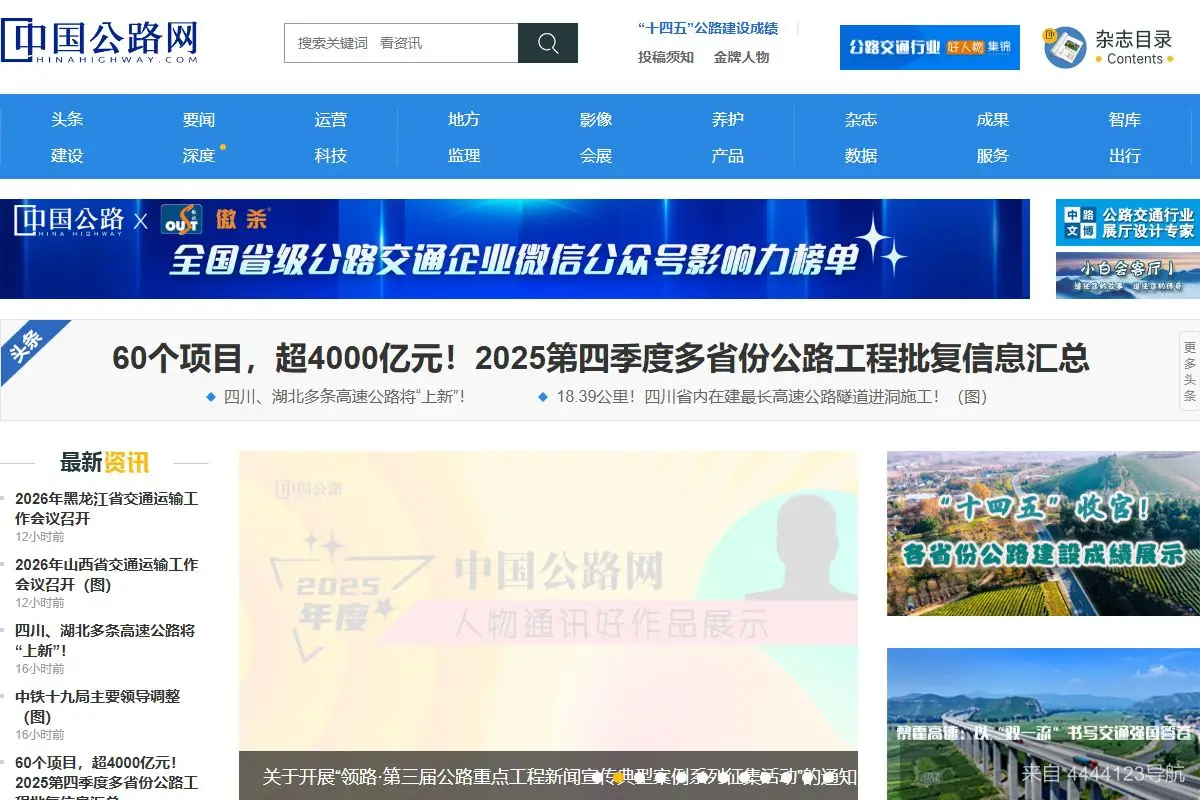The image size is (1200, 800).
Task: Expand the 更多头条 vertical side tab
Action: 1189,371
